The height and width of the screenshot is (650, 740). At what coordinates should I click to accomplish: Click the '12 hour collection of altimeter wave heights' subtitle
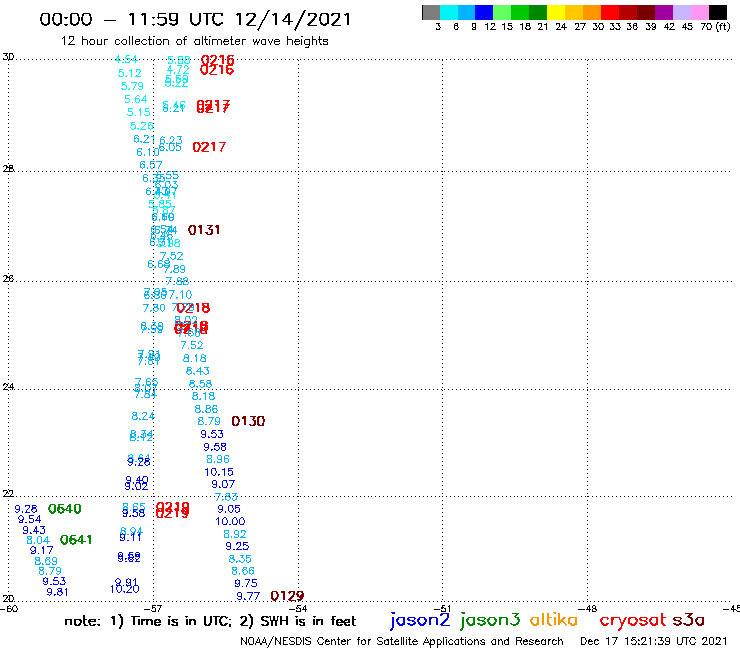click(194, 41)
